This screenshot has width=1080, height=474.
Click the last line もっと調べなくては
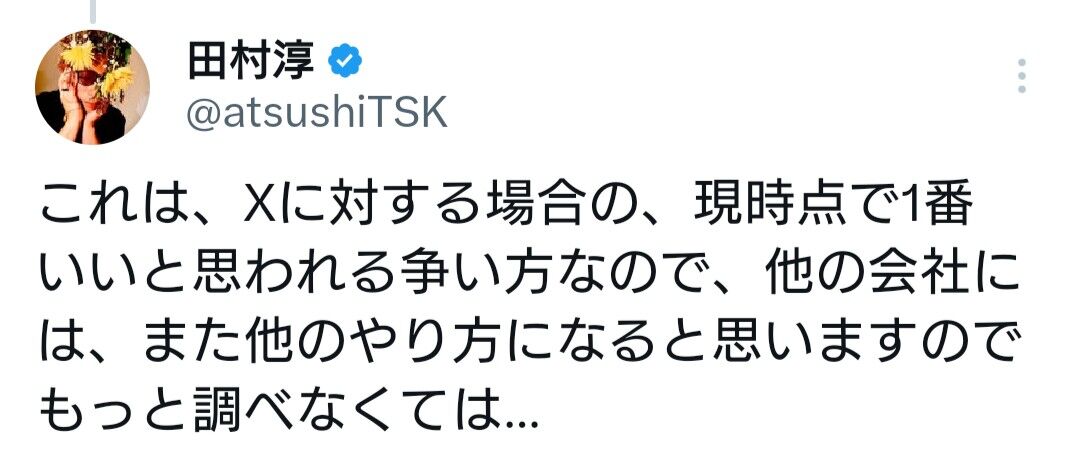[x=288, y=414]
